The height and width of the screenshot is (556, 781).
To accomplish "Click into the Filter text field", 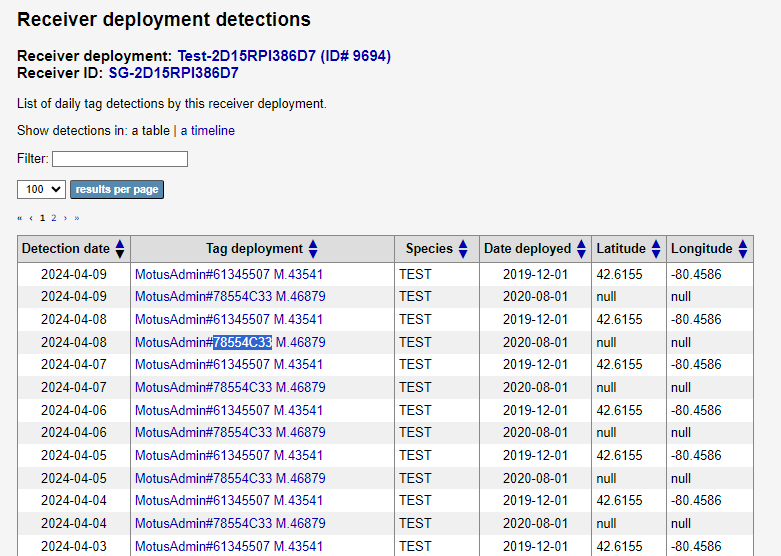I will coord(120,159).
